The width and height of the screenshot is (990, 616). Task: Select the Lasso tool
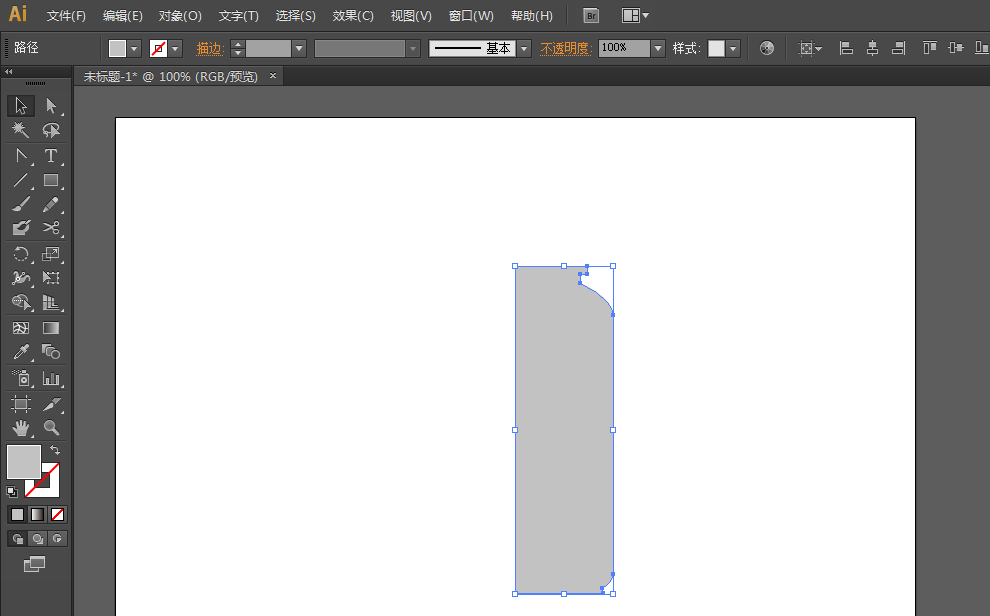(51, 130)
